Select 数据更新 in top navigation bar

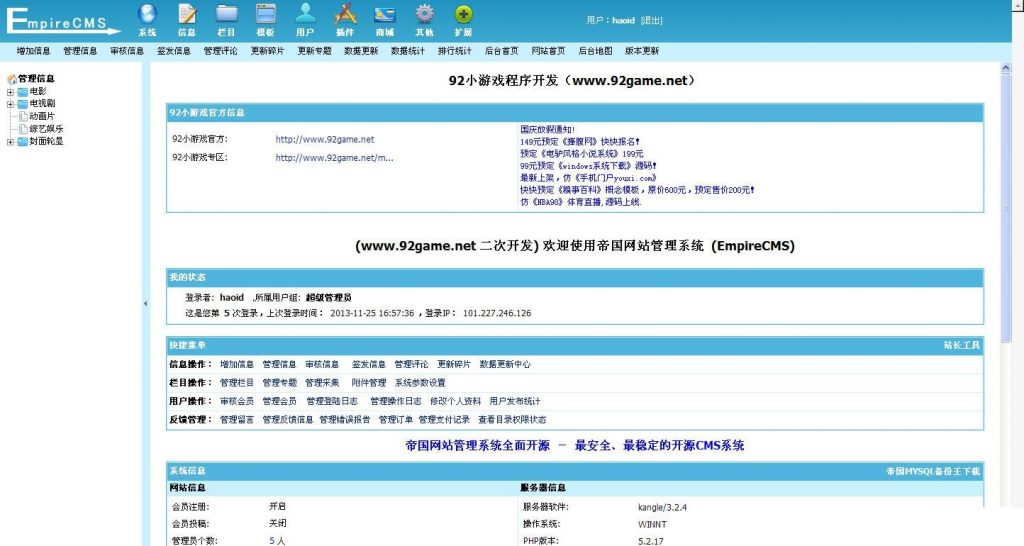pos(361,51)
